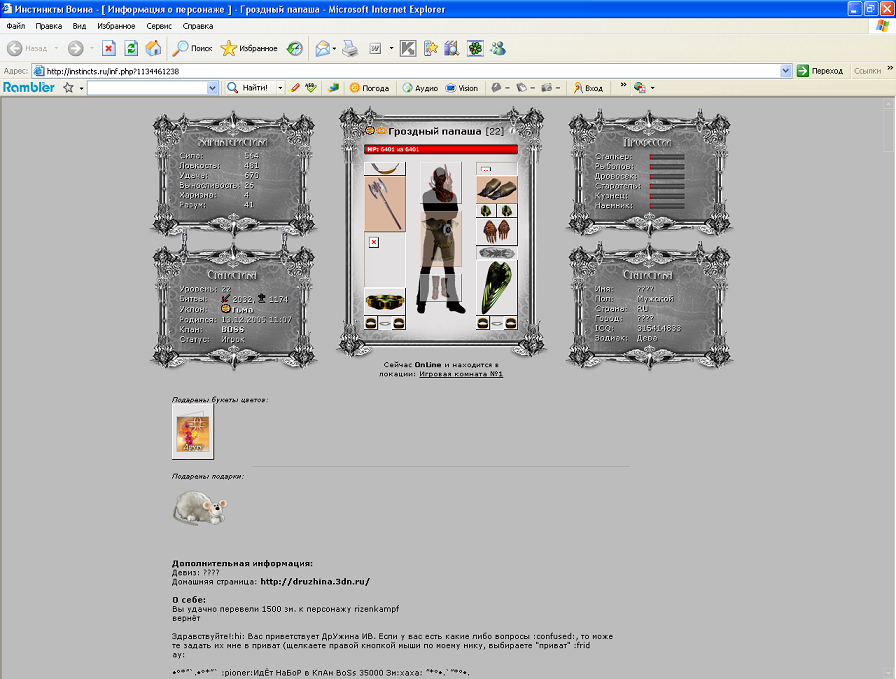Image resolution: width=896 pixels, height=679 pixels.
Task: Show the browsing History pane
Action: pyautogui.click(x=295, y=49)
